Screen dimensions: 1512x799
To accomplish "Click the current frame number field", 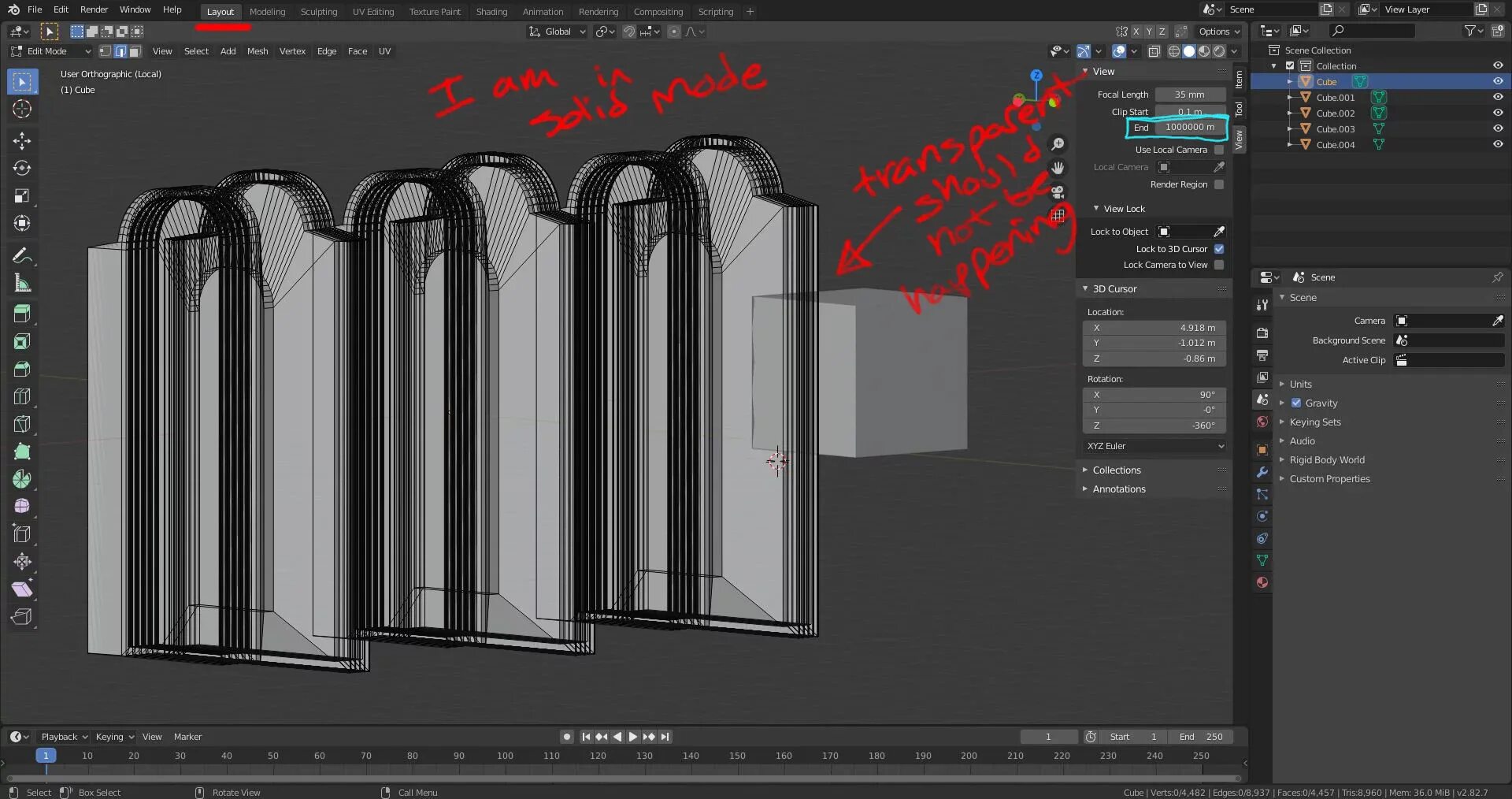I will (1049, 737).
